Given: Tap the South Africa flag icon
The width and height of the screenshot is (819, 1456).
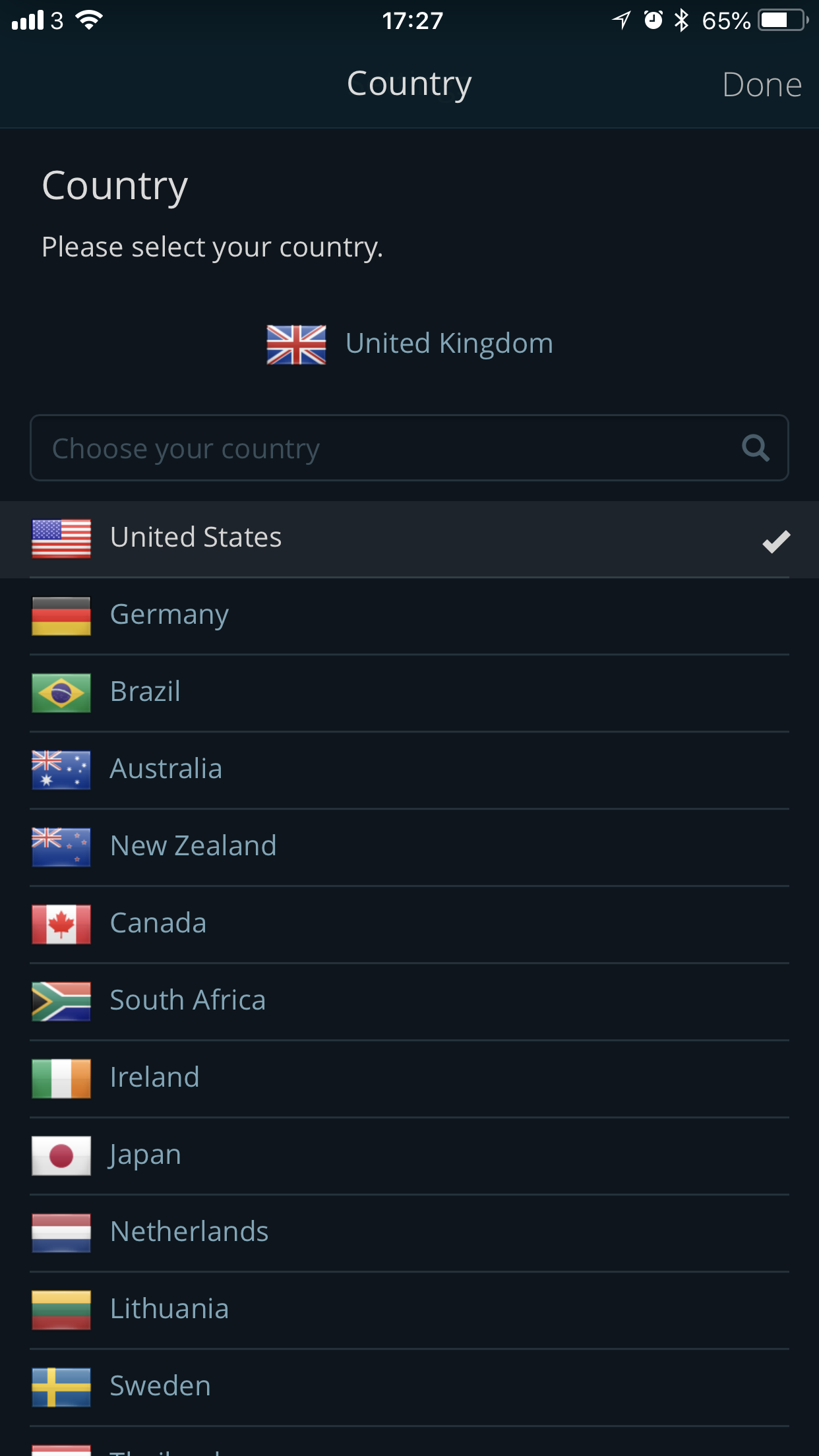Looking at the screenshot, I should (61, 1002).
